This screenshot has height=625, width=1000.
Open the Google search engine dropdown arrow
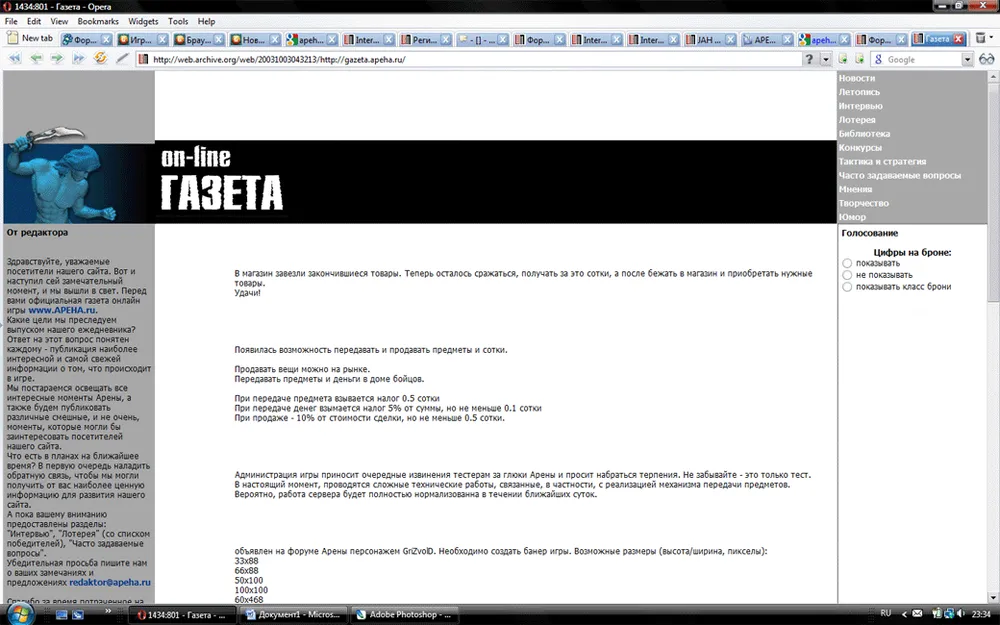[x=967, y=59]
